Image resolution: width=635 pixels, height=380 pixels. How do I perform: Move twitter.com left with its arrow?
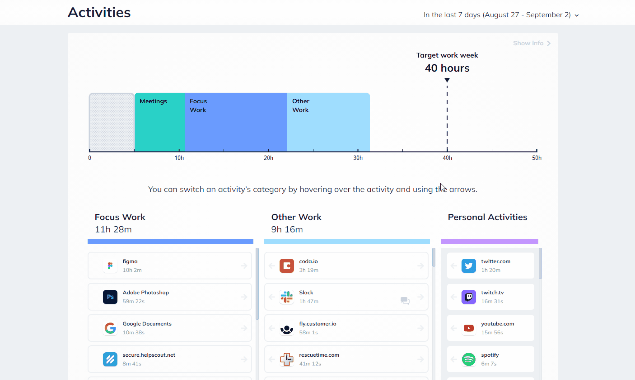click(x=454, y=266)
